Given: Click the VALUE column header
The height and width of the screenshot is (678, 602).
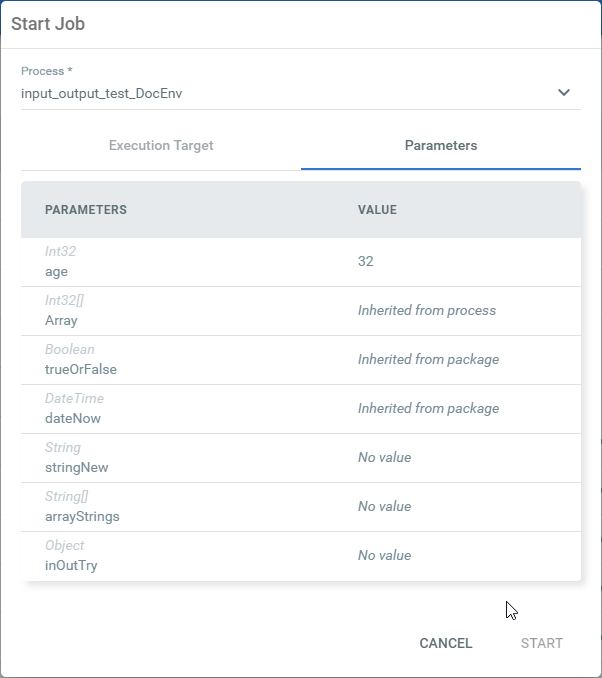Looking at the screenshot, I should point(377,210).
